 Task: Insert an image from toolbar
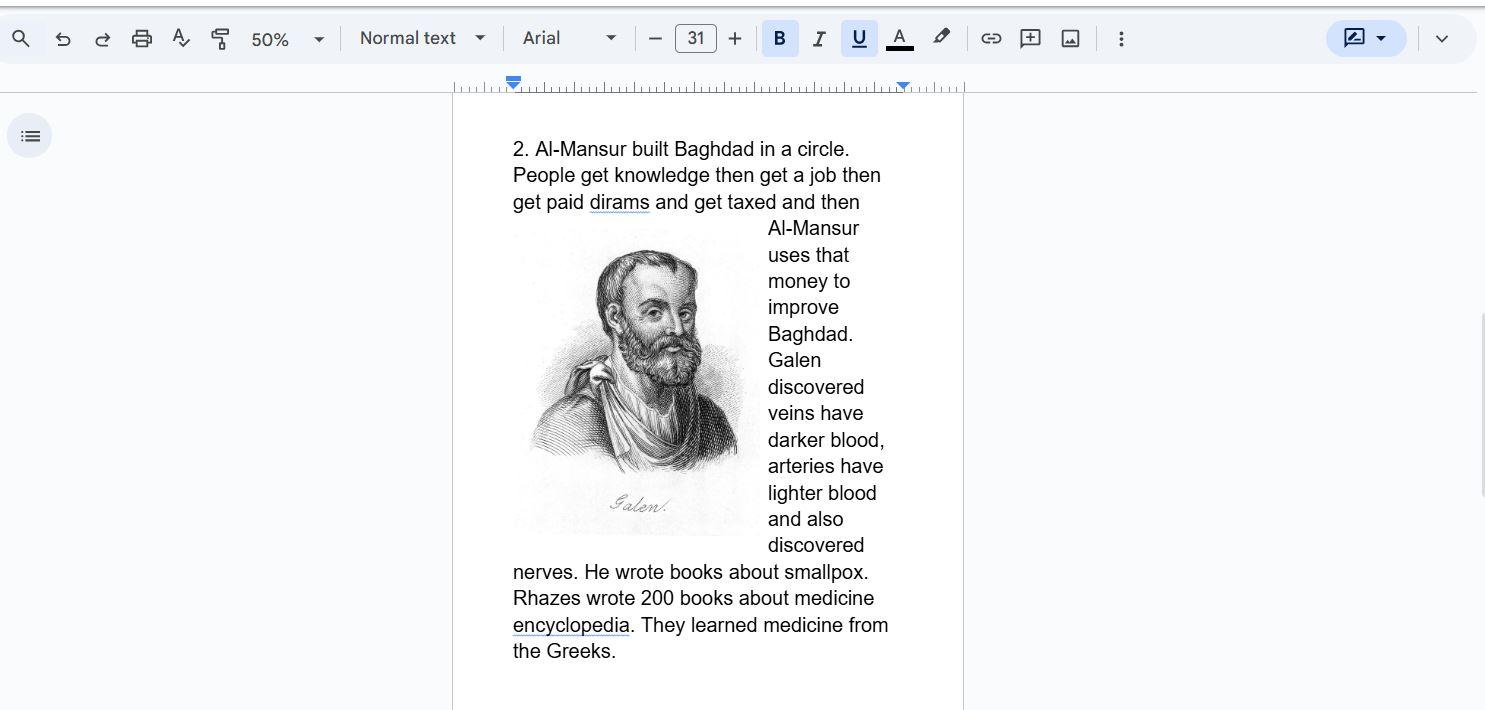tap(1070, 39)
